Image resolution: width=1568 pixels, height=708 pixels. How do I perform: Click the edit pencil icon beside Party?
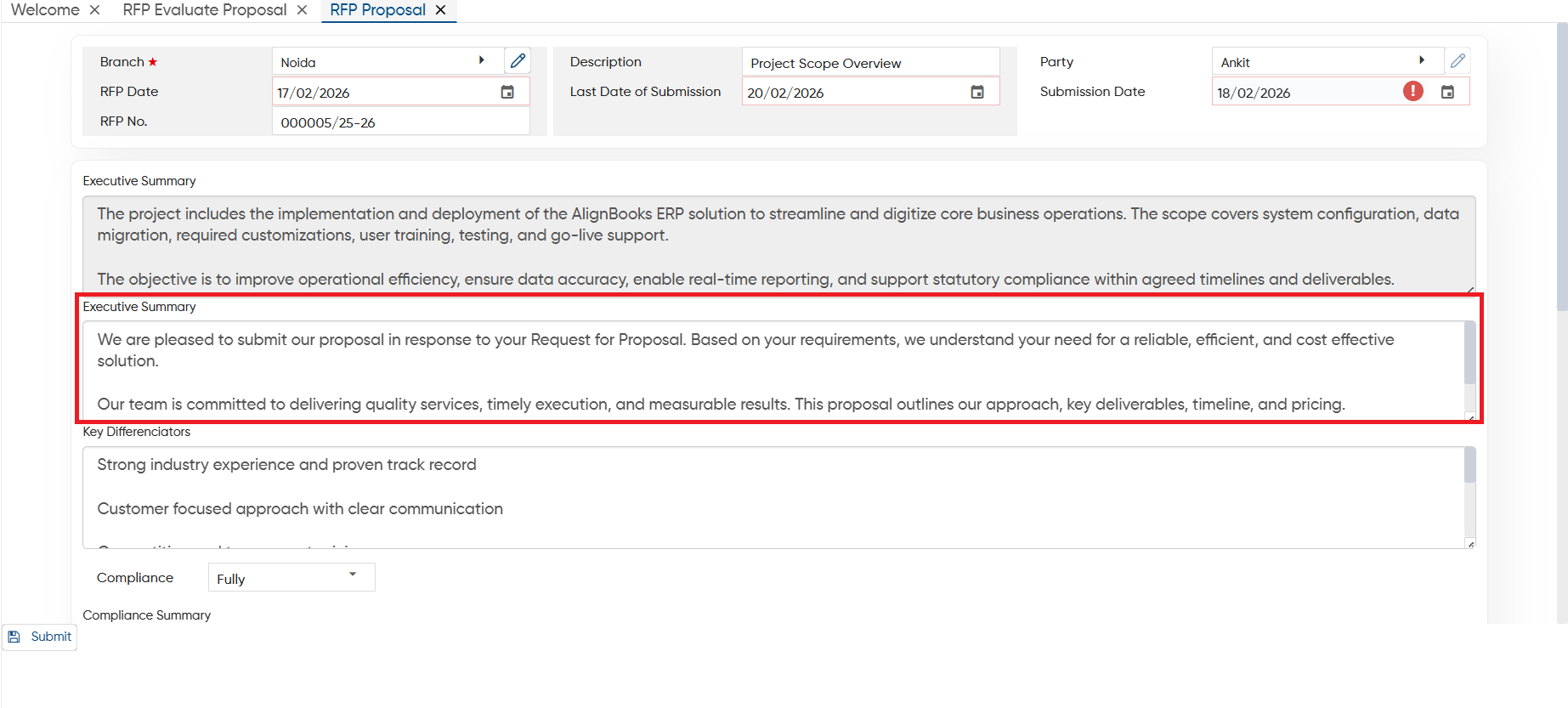click(1458, 61)
